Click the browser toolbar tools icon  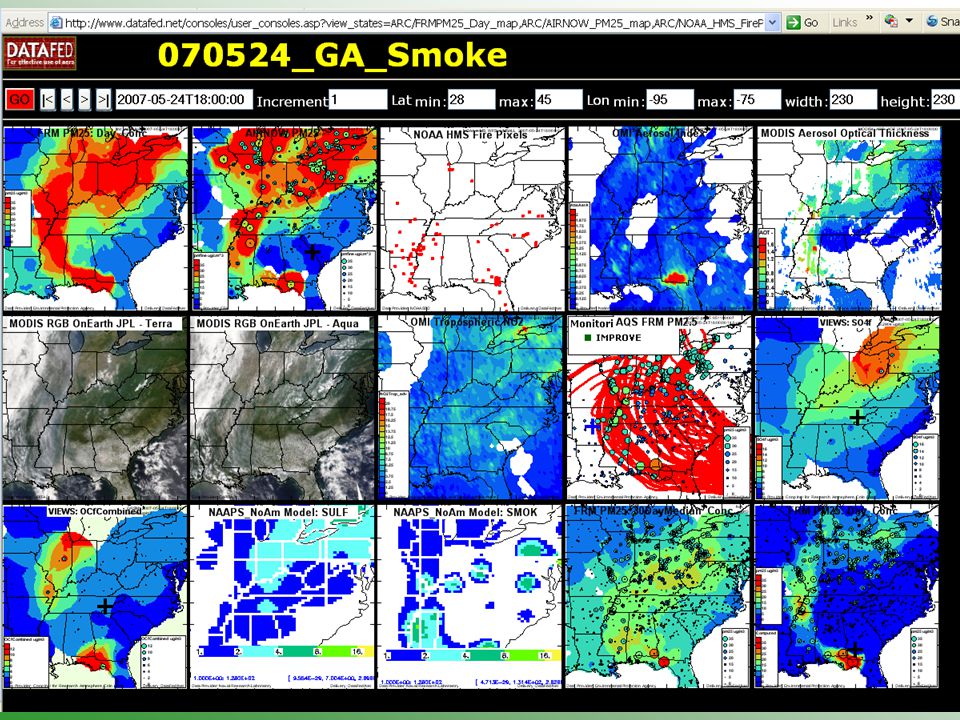click(x=891, y=21)
